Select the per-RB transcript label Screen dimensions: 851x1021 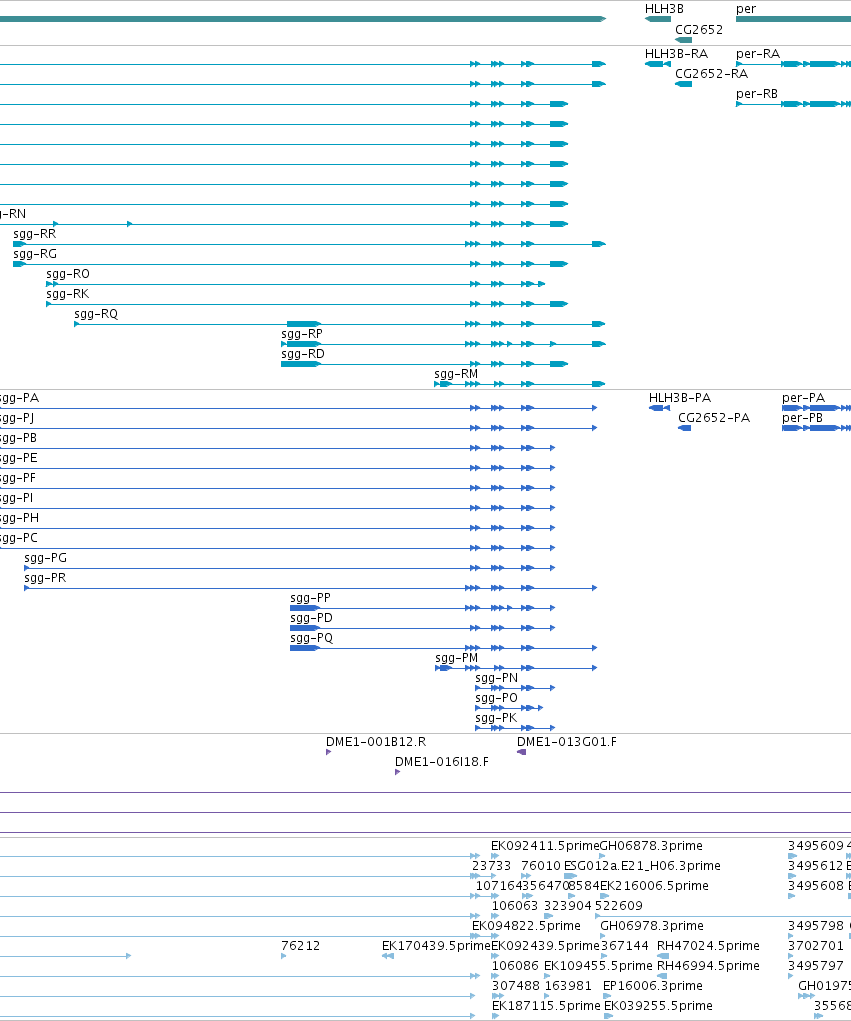(x=757, y=94)
